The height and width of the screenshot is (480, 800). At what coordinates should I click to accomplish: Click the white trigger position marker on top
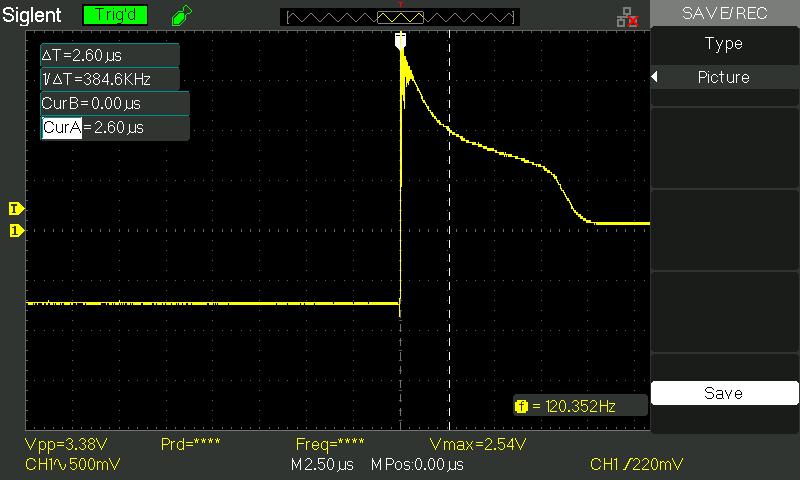401,41
